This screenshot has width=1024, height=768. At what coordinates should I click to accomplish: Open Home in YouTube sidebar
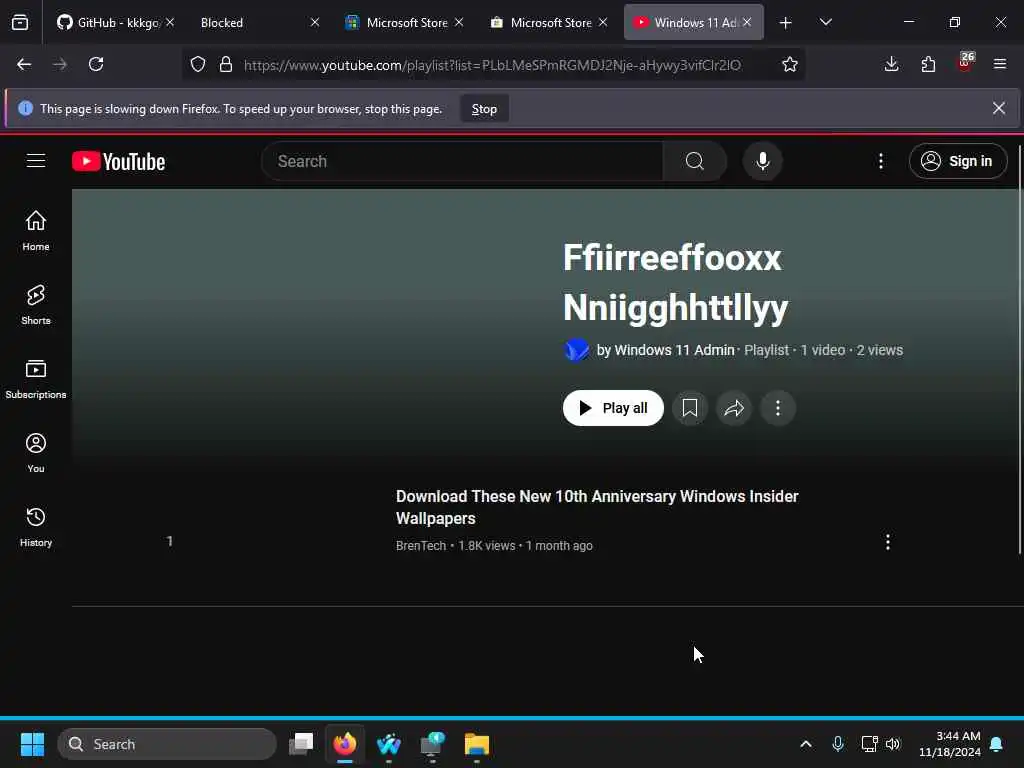coord(36,231)
